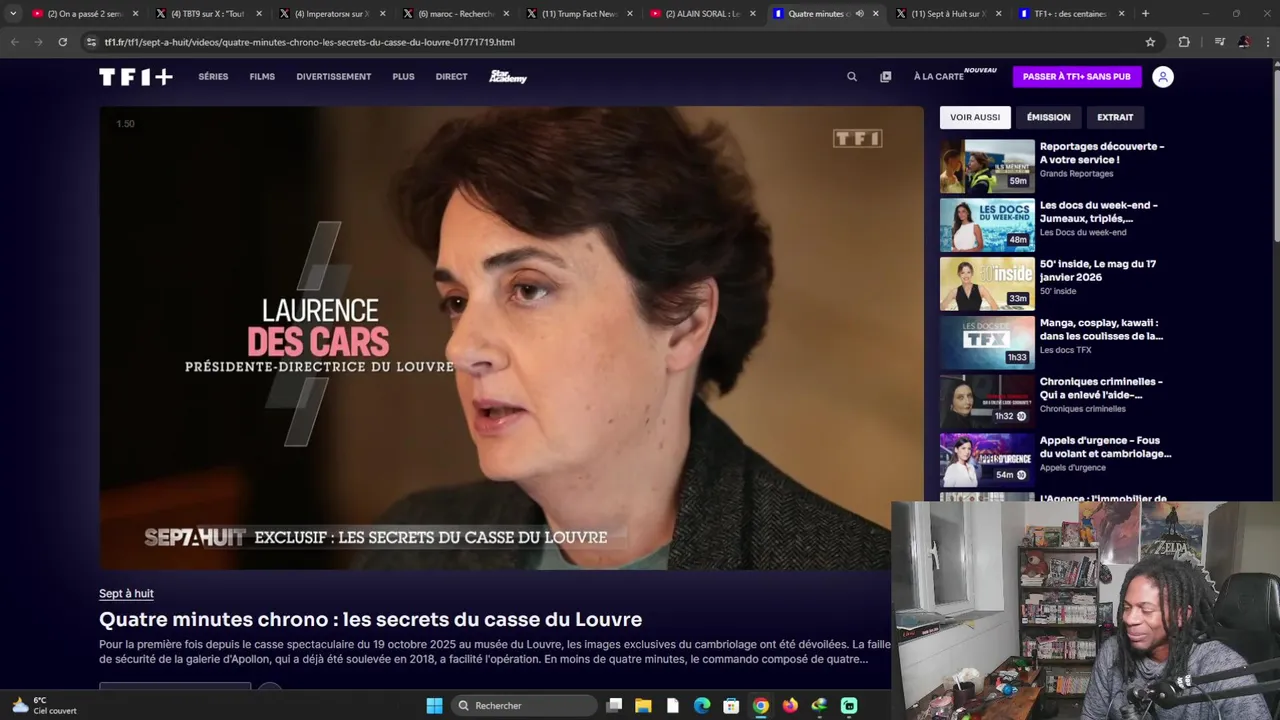The height and width of the screenshot is (720, 1280).
Task: Open 'Chroniques criminelles - Qui a enlevé' video
Action: tap(1101, 388)
